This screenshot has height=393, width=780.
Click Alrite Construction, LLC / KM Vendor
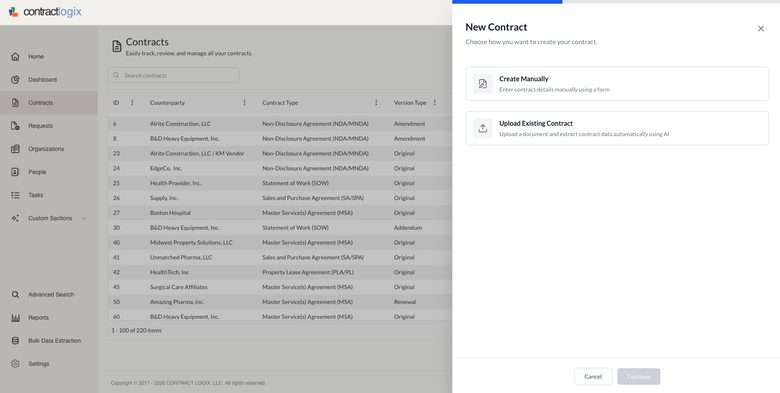point(197,154)
